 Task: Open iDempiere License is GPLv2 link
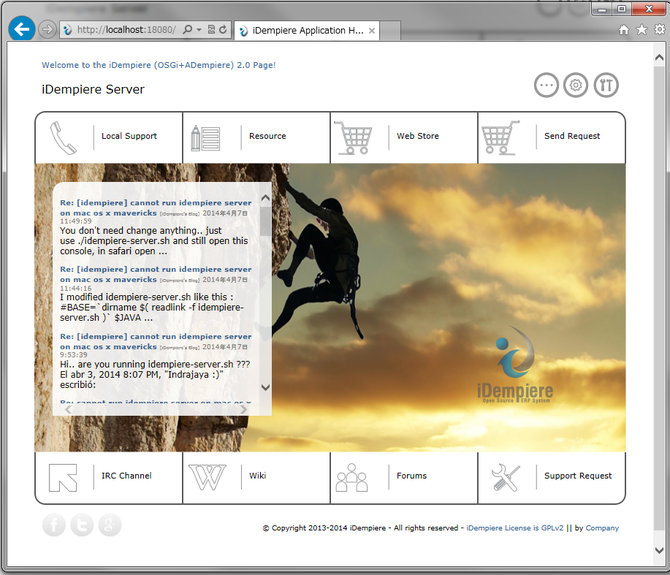pos(515,528)
